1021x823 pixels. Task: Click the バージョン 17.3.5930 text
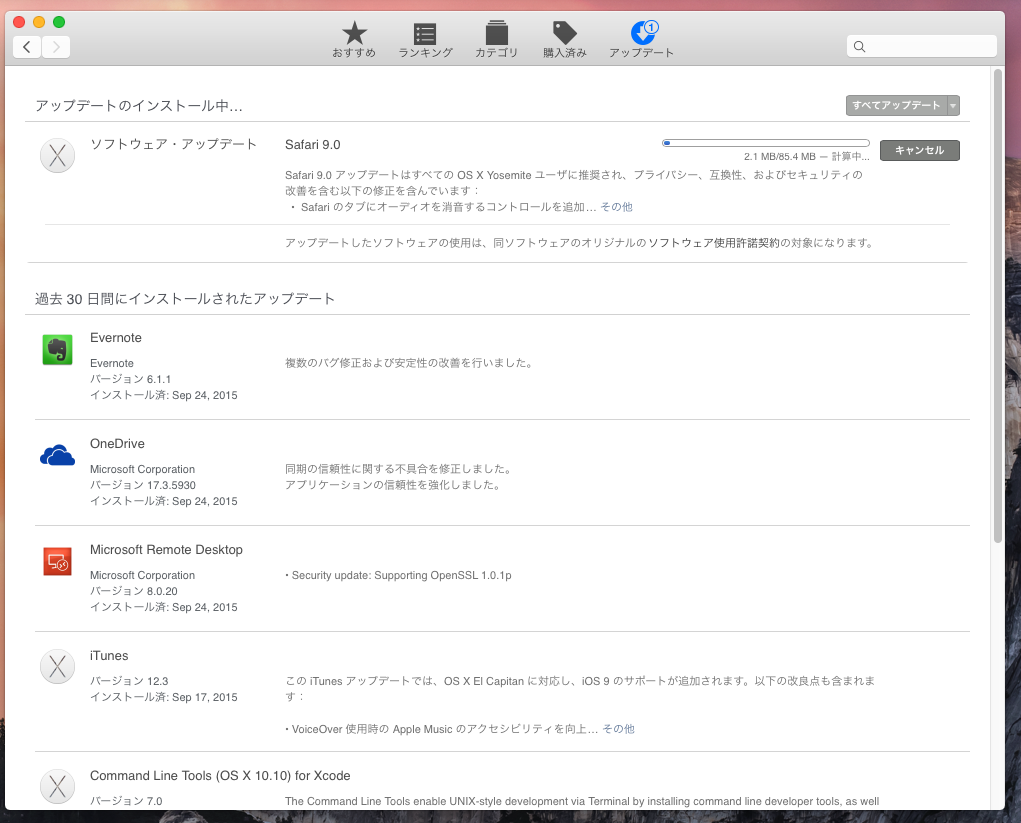point(143,485)
